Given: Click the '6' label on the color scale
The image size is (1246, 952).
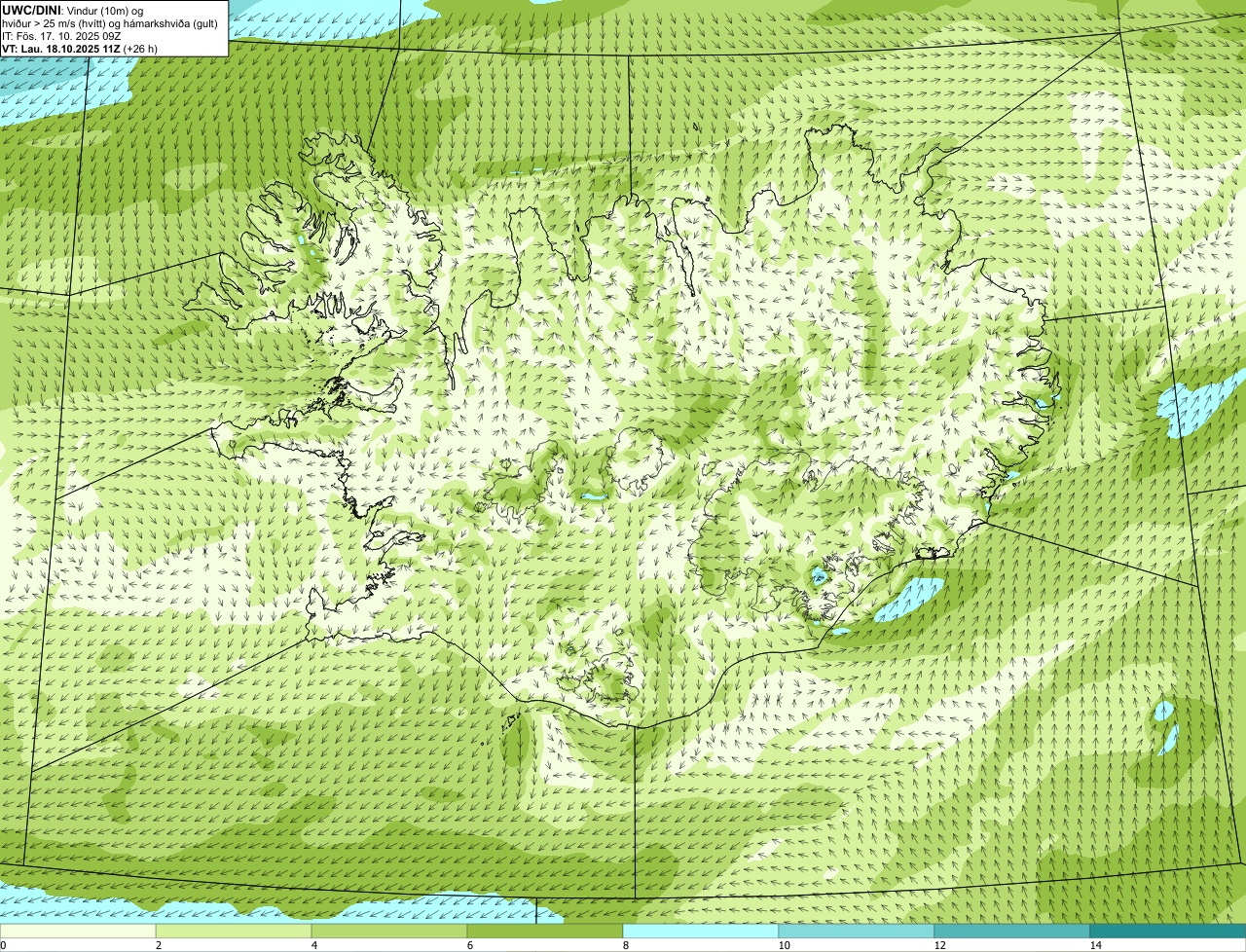Looking at the screenshot, I should (469, 945).
